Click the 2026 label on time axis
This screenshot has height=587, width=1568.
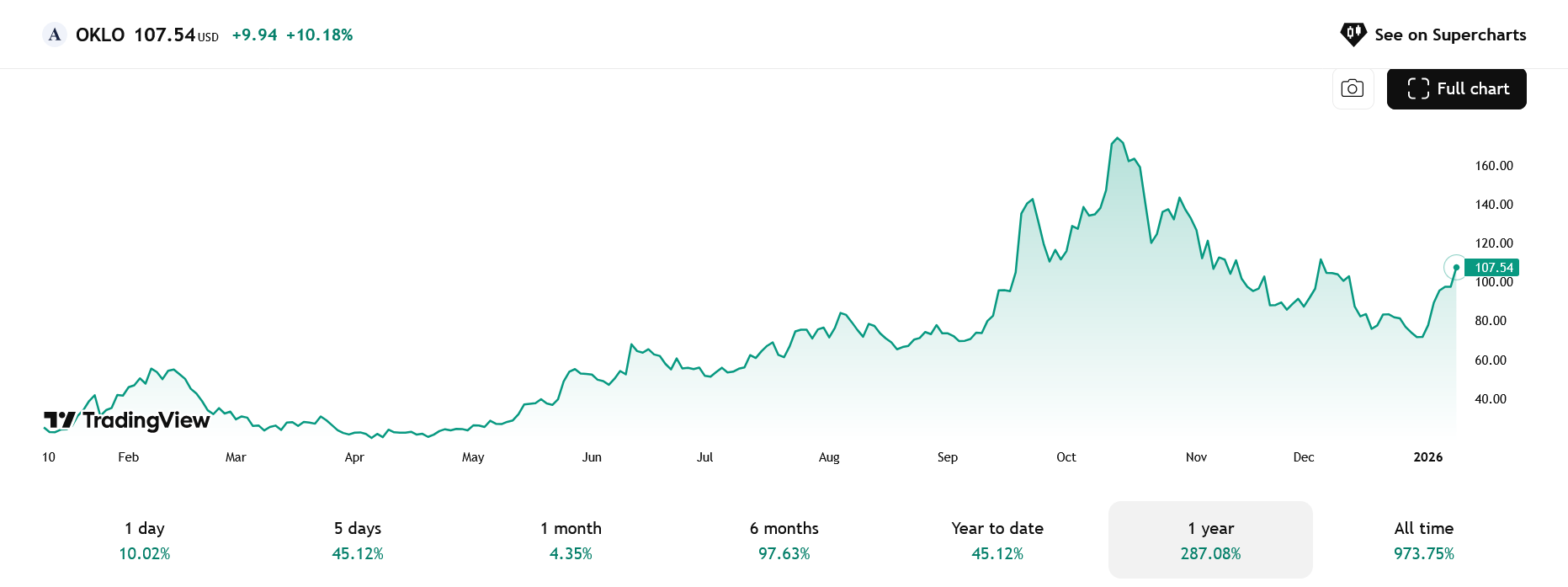click(1428, 457)
